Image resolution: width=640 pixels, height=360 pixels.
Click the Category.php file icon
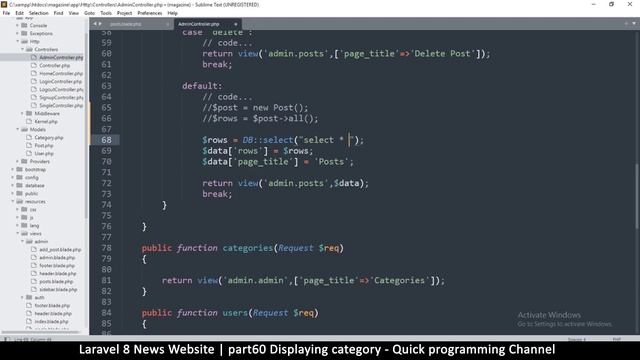tap(29, 138)
